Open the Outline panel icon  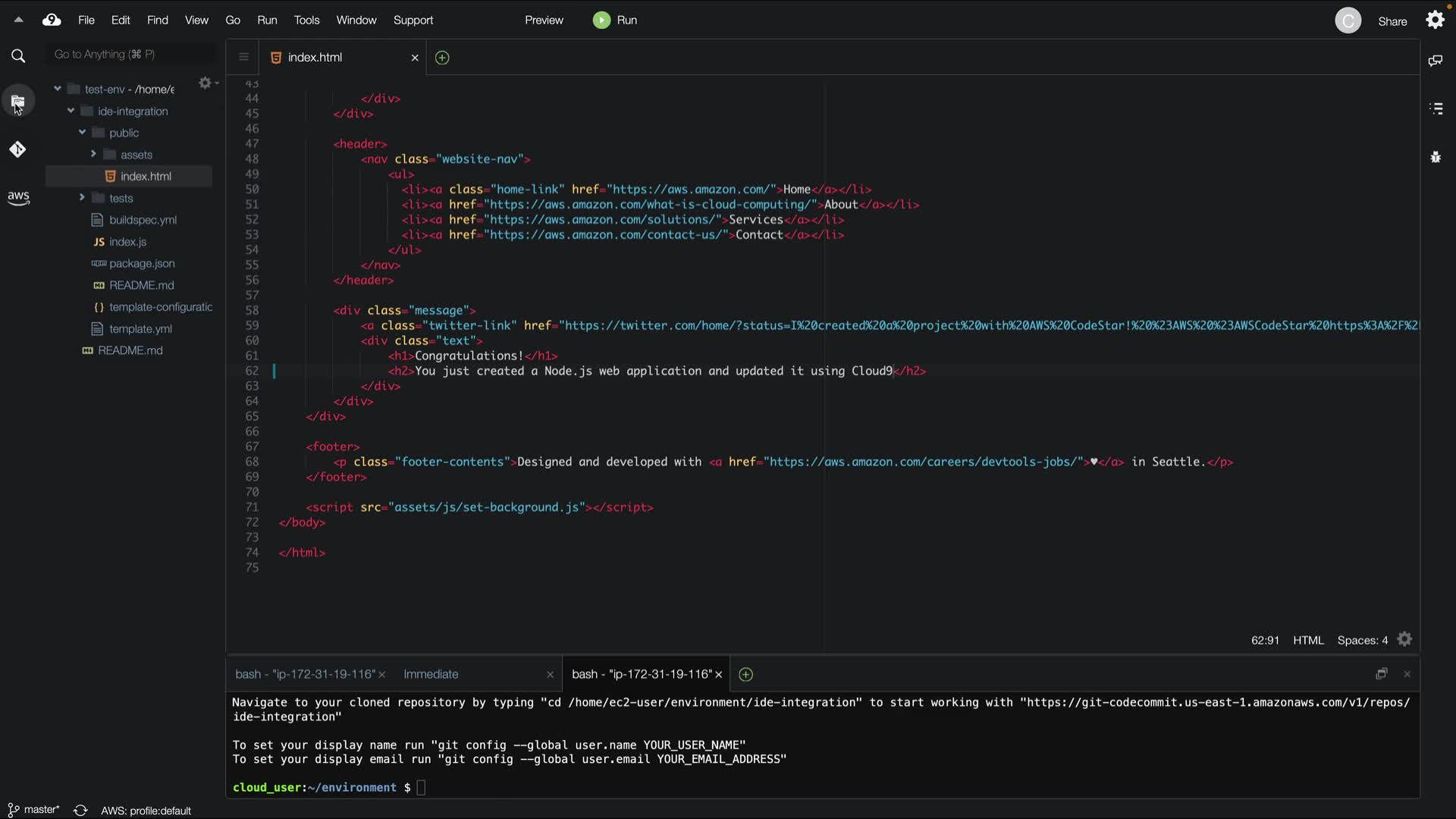tap(1436, 108)
